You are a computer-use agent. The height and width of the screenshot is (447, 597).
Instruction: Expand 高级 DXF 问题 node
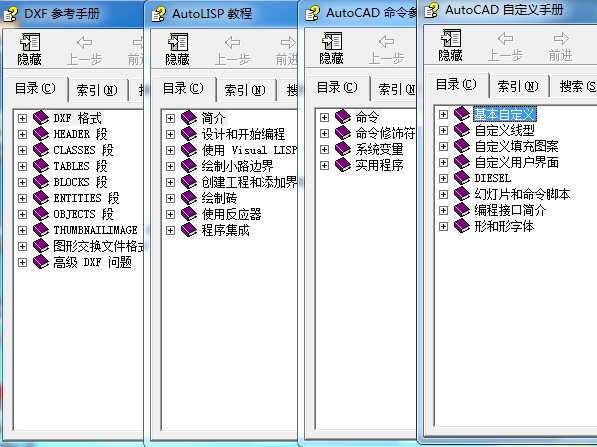[22, 262]
